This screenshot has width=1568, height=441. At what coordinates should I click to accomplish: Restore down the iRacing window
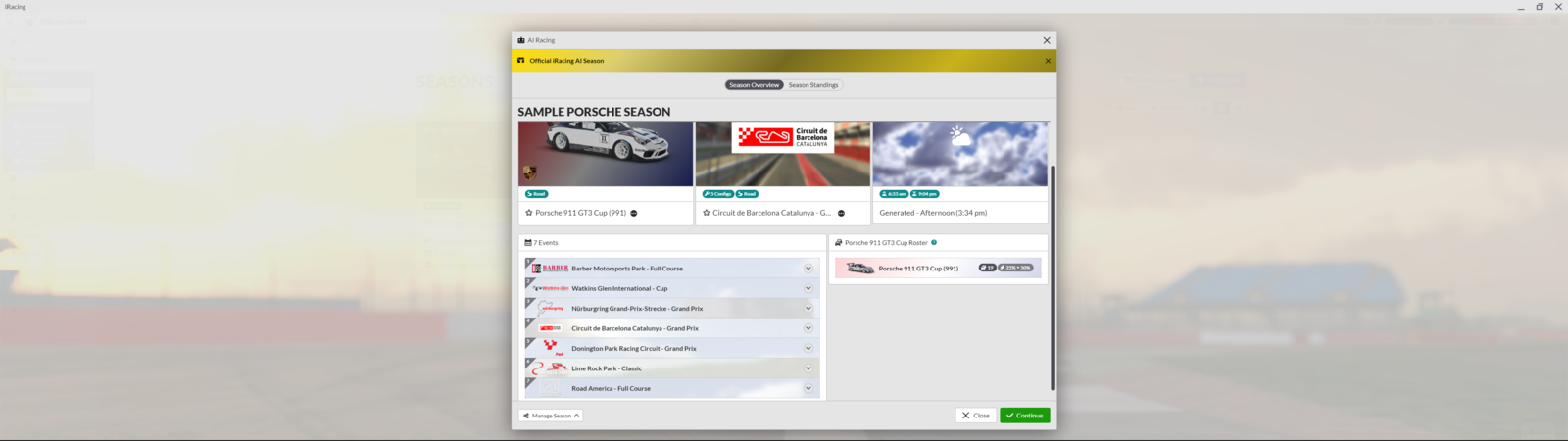tap(1540, 7)
